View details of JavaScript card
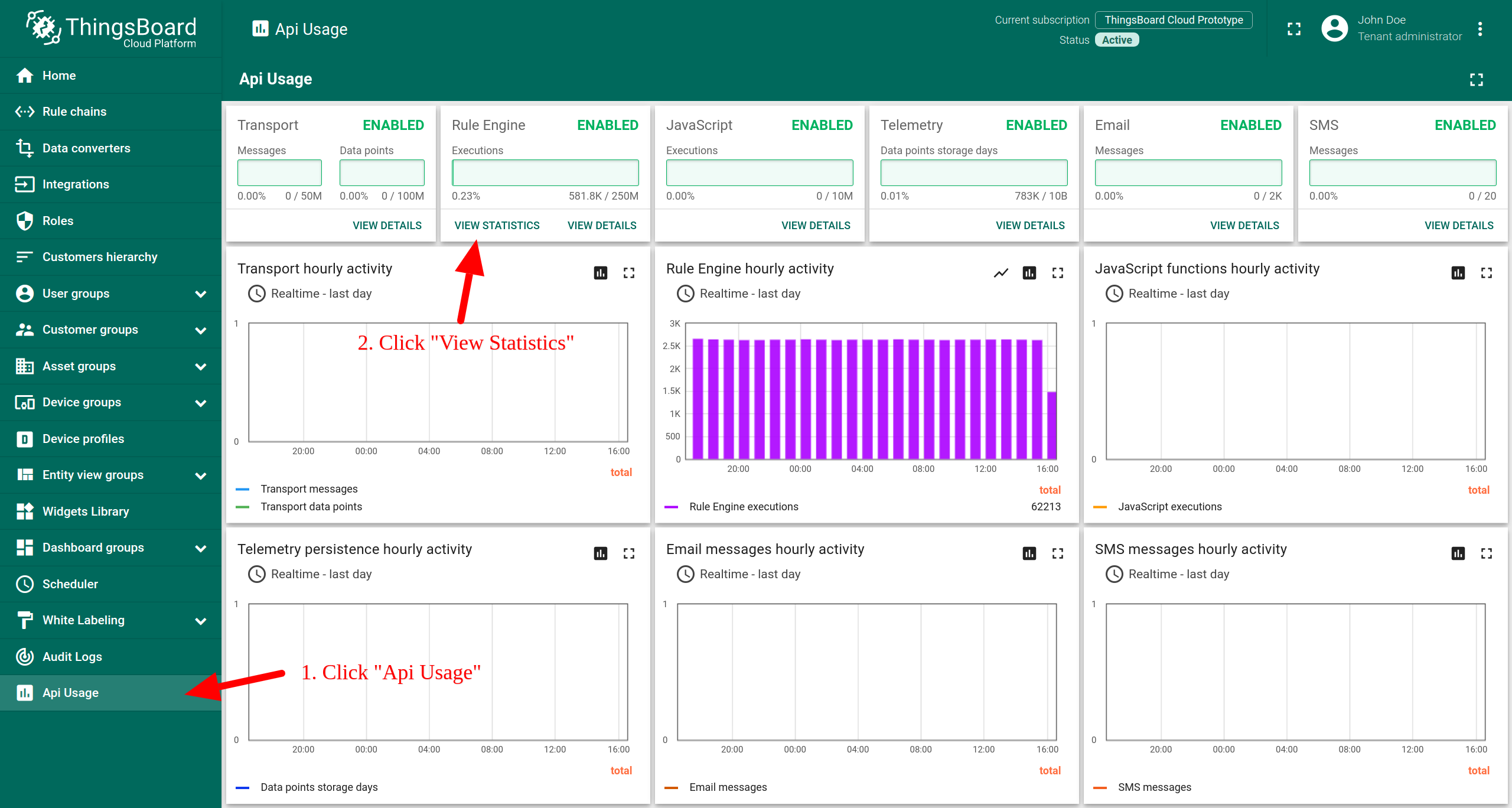 tap(816, 226)
